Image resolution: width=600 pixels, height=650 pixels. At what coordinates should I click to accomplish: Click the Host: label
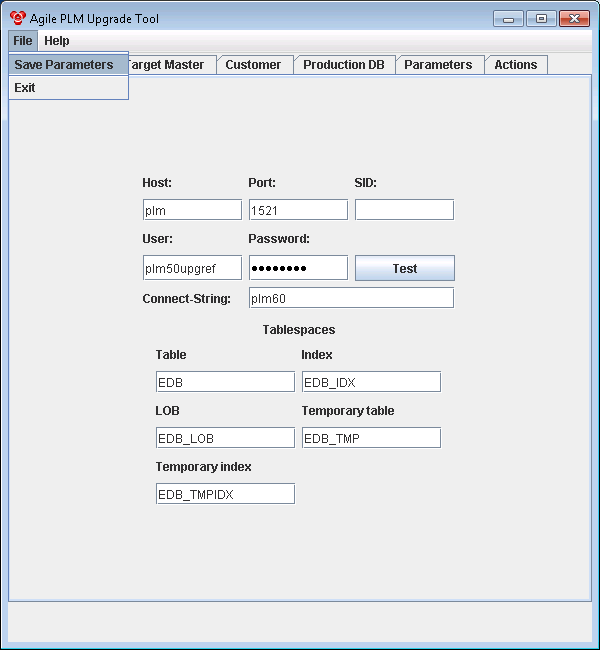click(157, 183)
